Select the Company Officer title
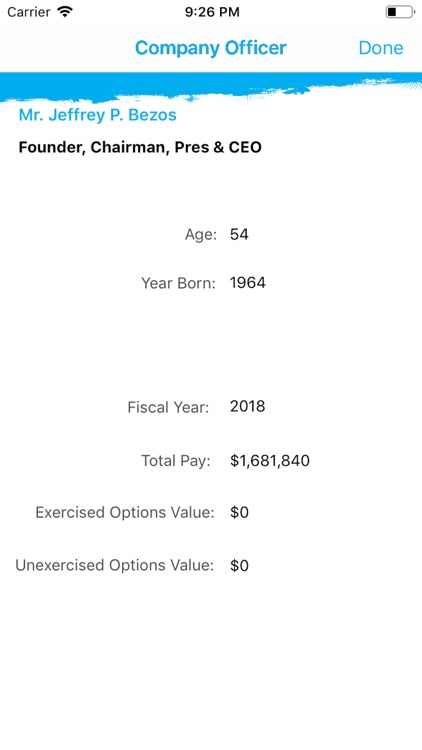Image resolution: width=422 pixels, height=750 pixels. pyautogui.click(x=211, y=48)
